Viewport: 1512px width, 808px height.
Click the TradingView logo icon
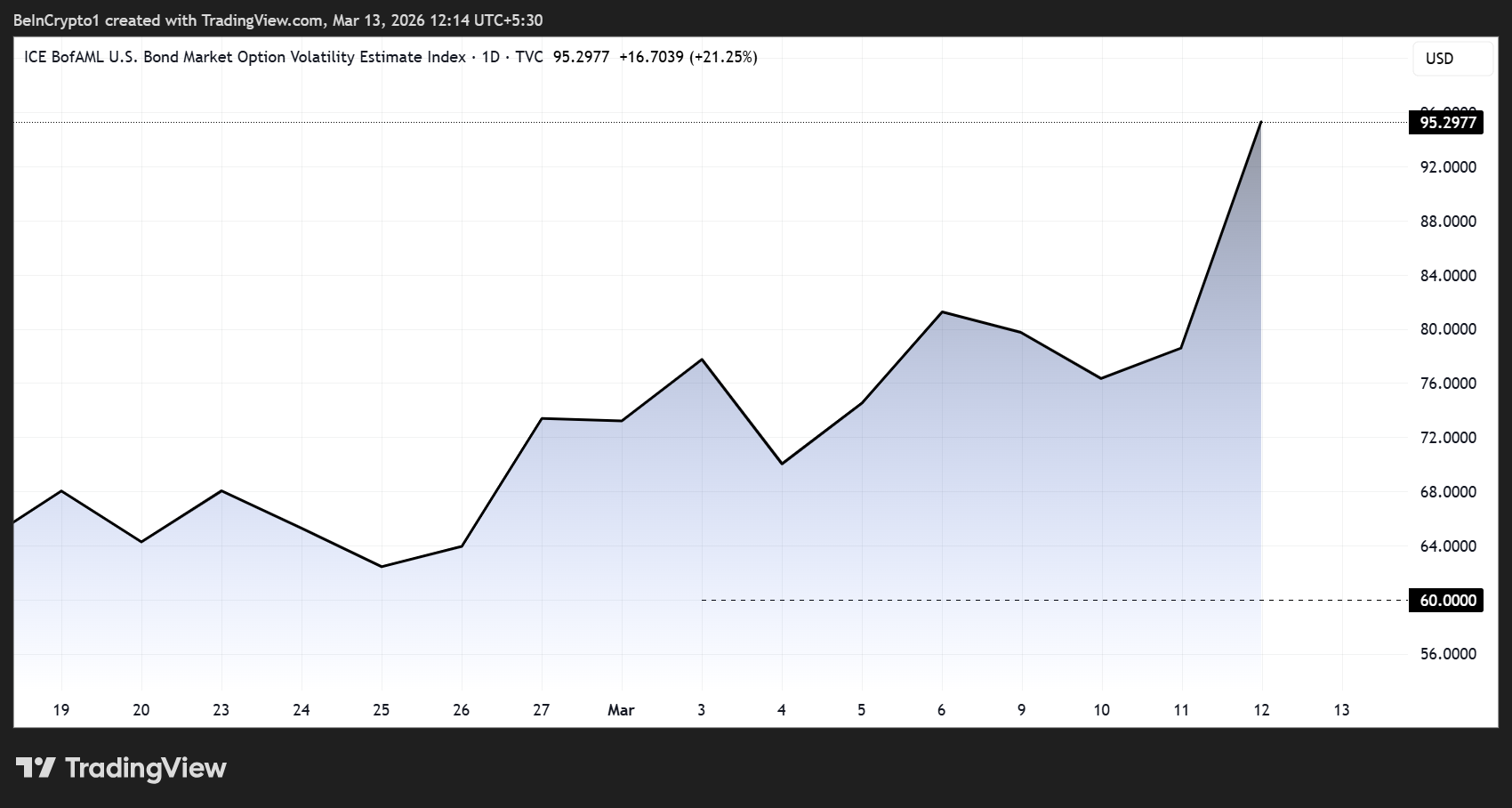pyautogui.click(x=36, y=768)
